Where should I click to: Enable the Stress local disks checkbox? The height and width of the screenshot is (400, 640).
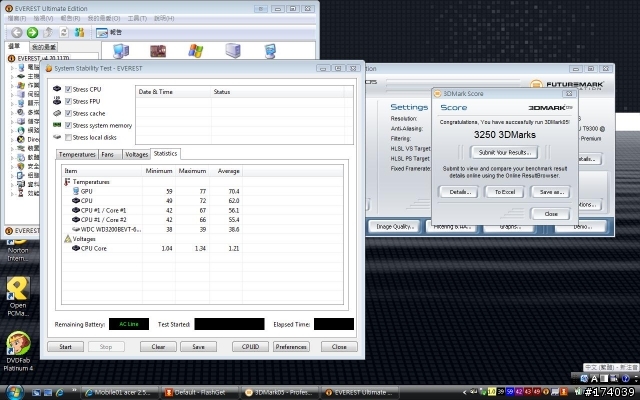click(x=68, y=137)
